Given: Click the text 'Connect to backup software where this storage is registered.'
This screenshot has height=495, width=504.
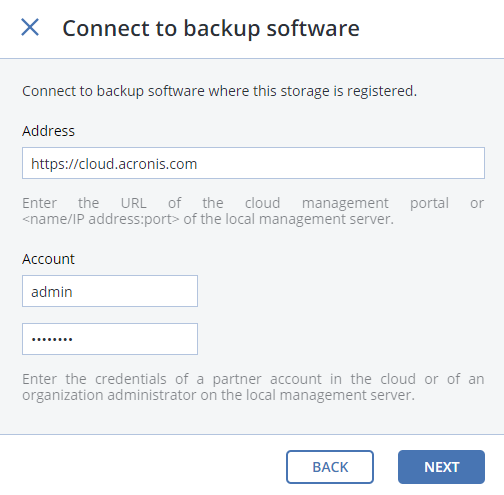Looking at the screenshot, I should point(219,91).
